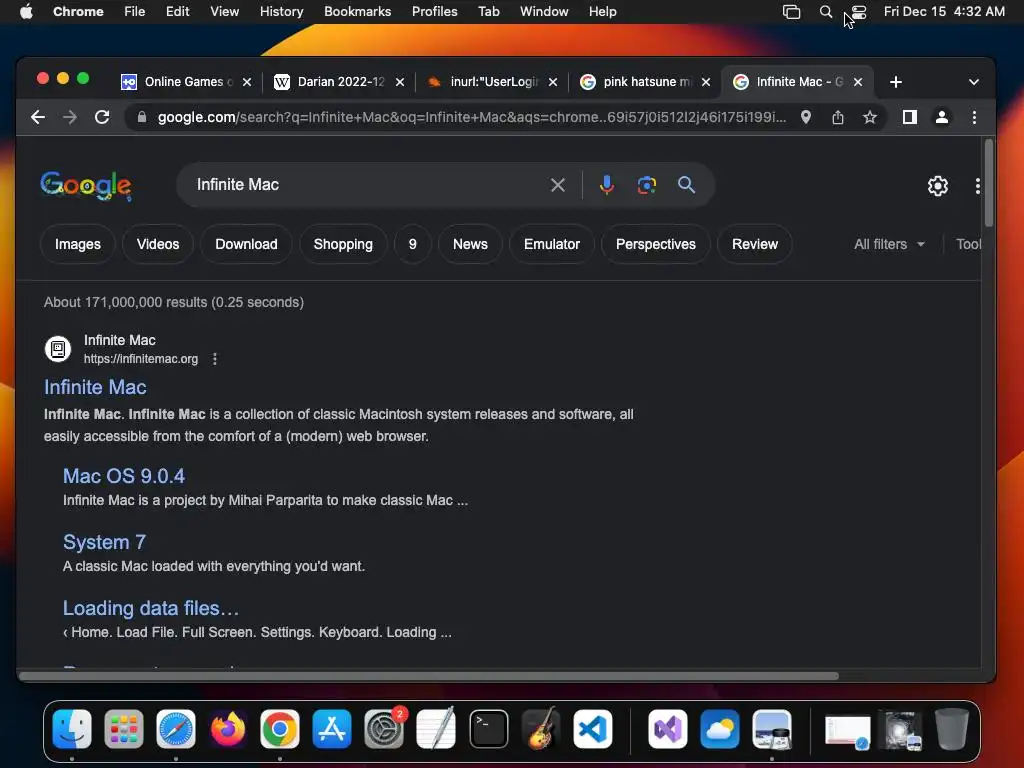Click the browser forward arrow
The height and width of the screenshot is (768, 1024).
(x=70, y=118)
